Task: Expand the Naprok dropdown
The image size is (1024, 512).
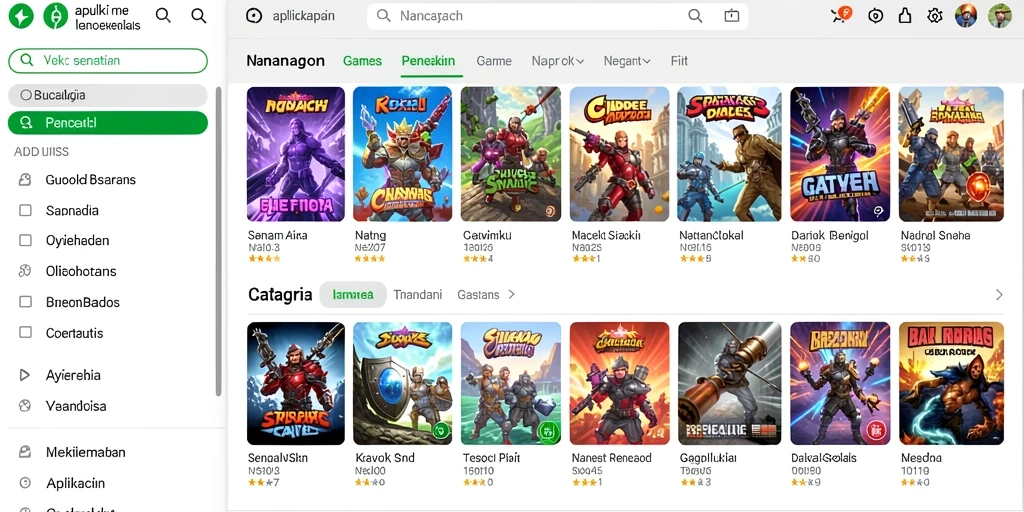Action: [x=557, y=61]
